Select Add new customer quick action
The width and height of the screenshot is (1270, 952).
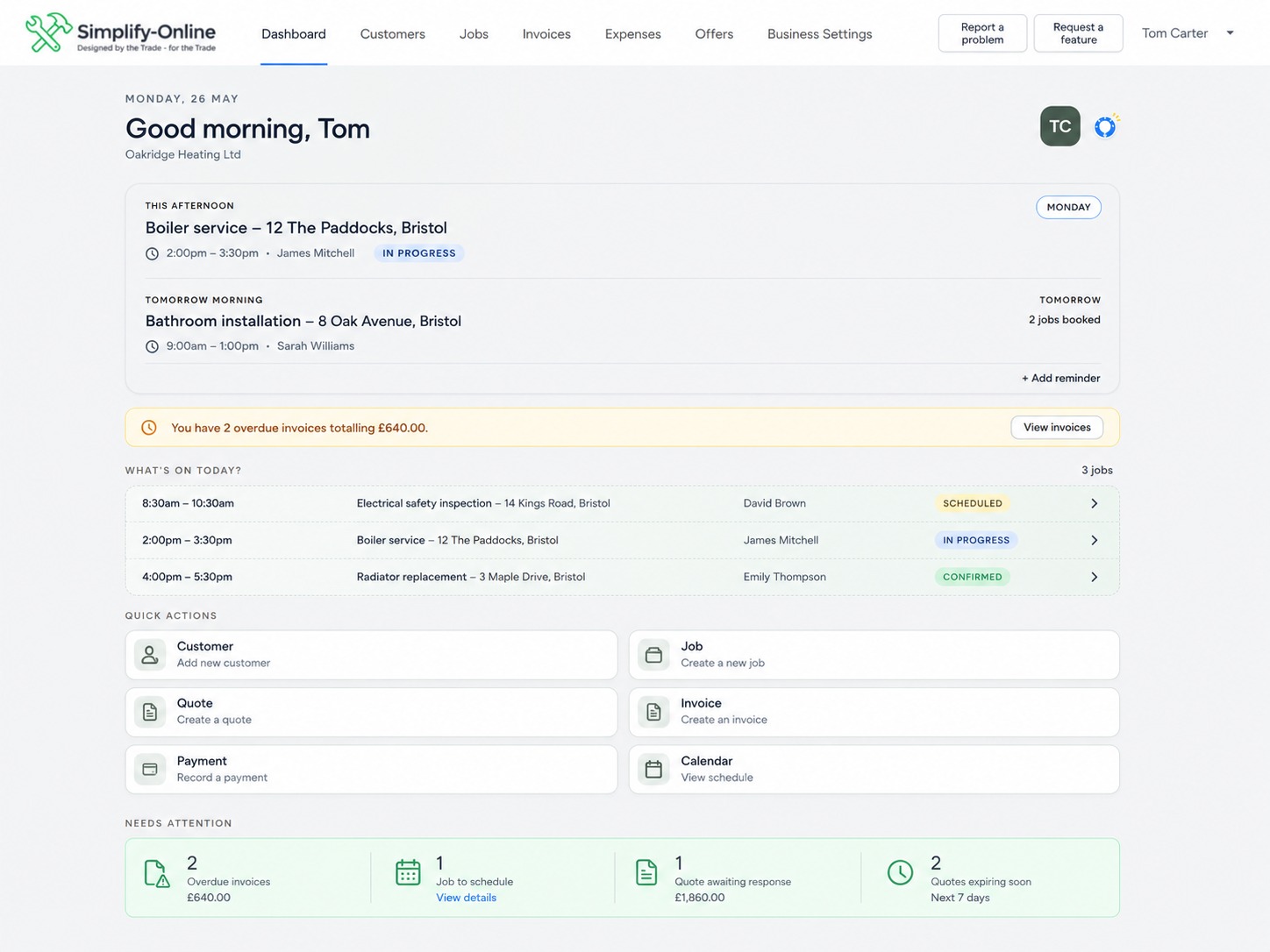[372, 655]
